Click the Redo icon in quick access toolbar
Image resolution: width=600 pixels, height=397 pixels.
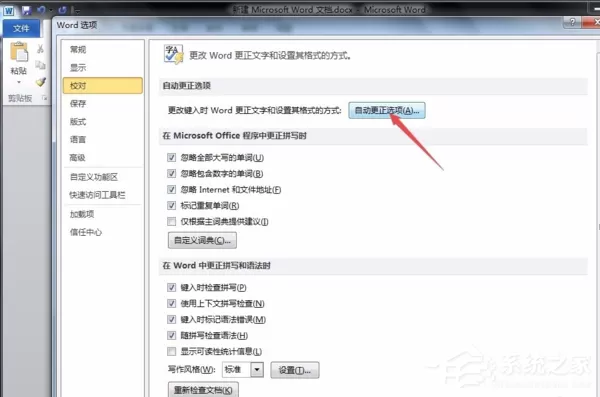pyautogui.click(x=62, y=10)
